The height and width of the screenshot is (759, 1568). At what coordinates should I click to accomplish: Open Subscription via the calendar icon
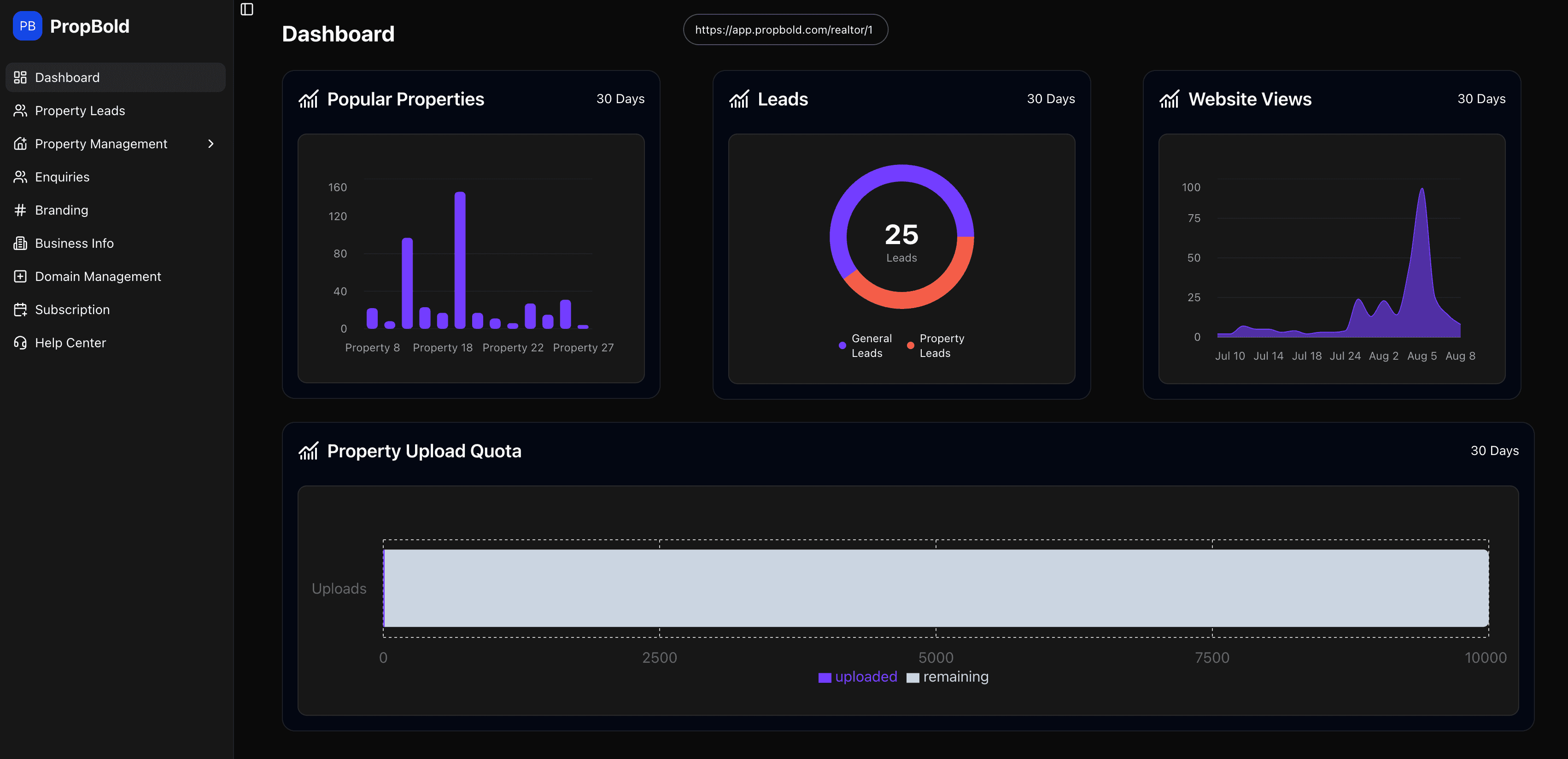click(x=20, y=309)
